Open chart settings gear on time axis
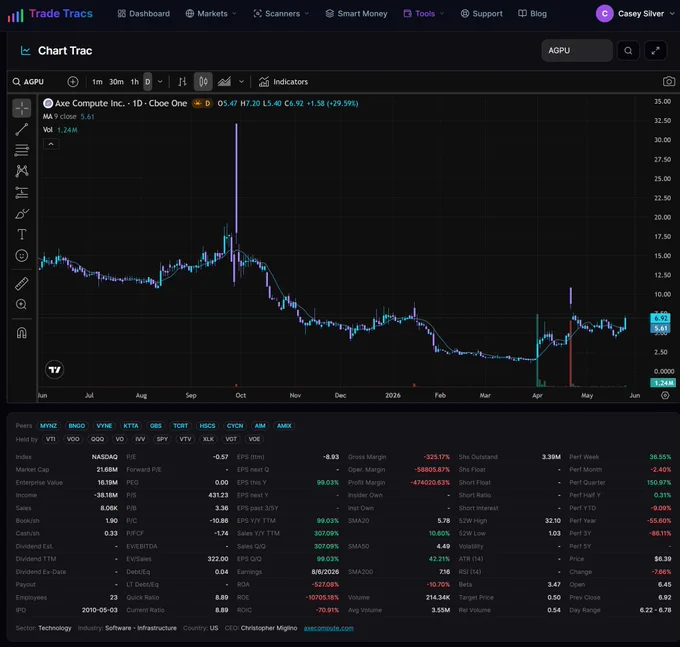The image size is (680, 647). [665, 395]
